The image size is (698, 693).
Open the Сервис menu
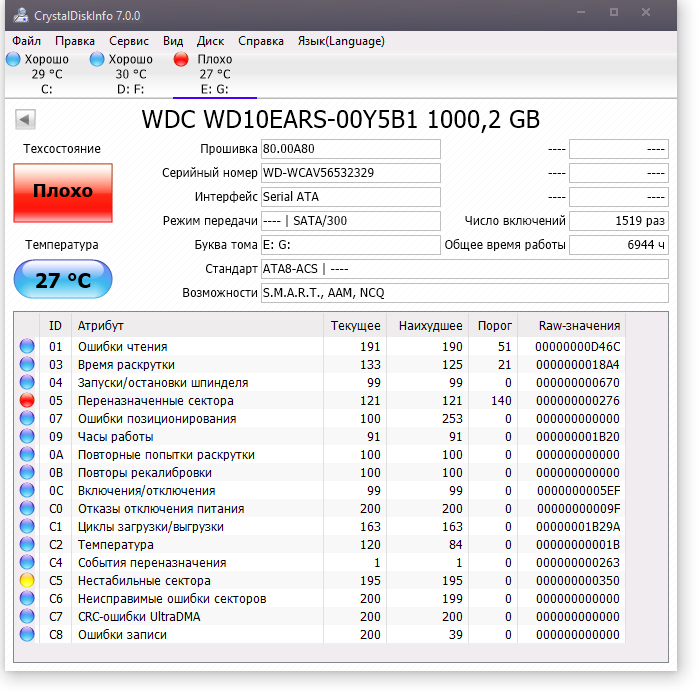click(129, 41)
